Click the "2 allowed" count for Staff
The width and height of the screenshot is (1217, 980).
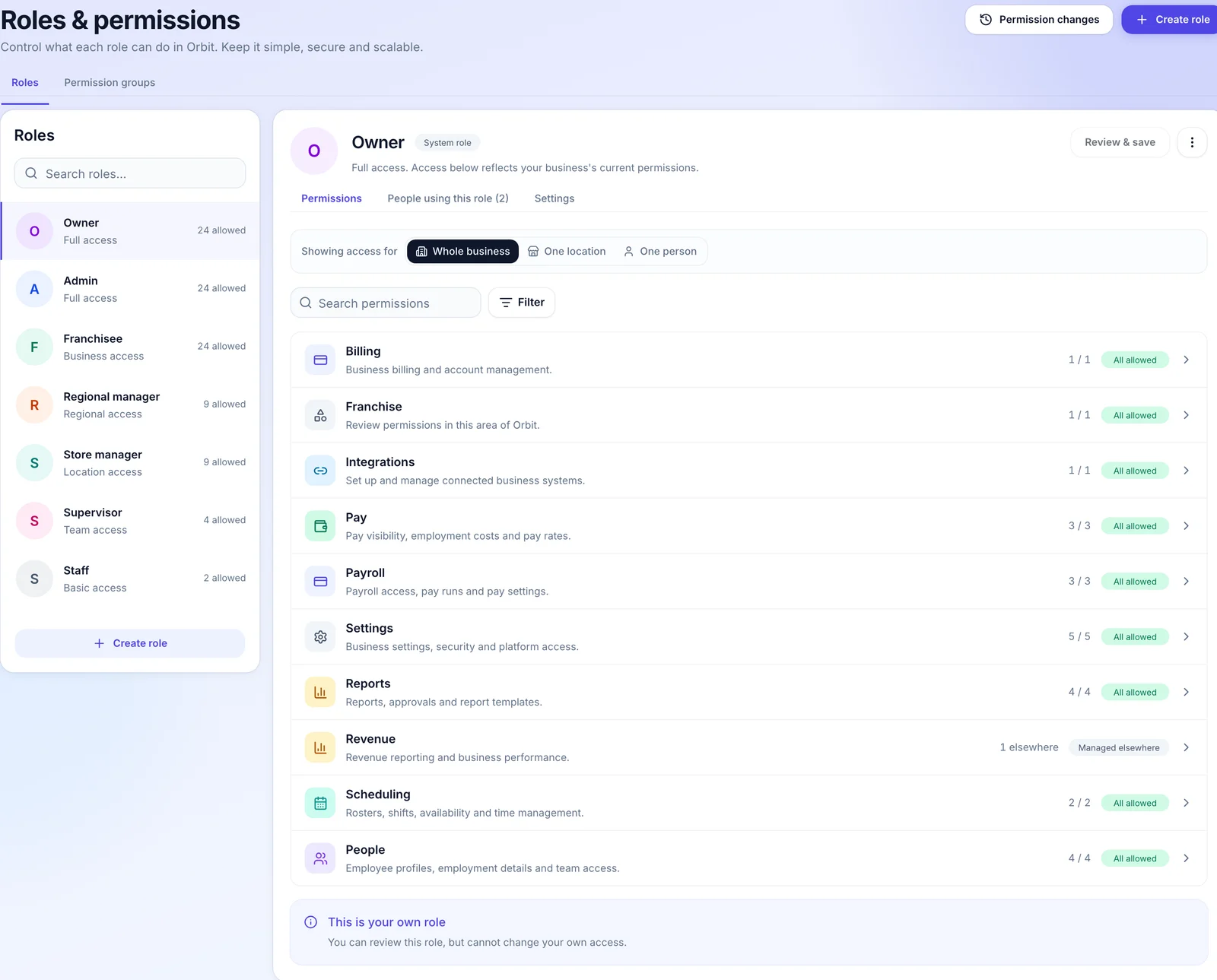(224, 578)
